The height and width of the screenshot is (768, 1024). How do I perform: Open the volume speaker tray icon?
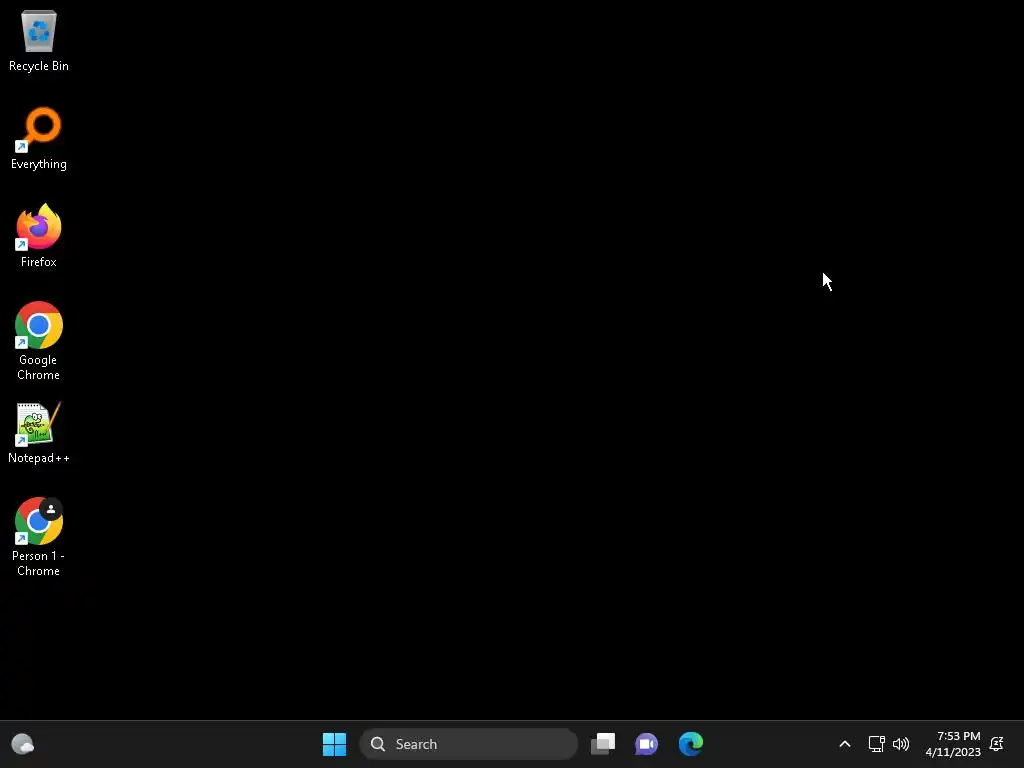[901, 744]
